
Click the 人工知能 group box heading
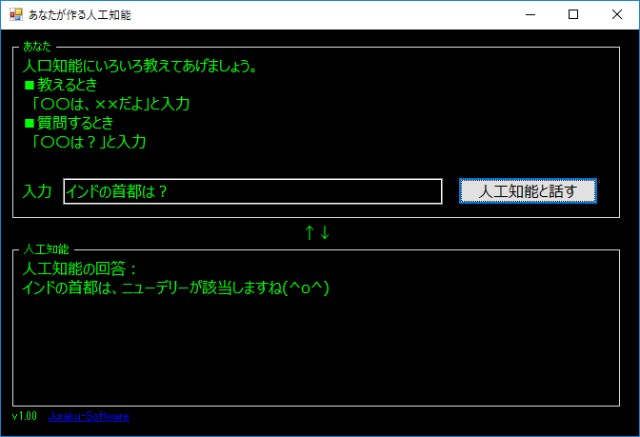[x=46, y=248]
